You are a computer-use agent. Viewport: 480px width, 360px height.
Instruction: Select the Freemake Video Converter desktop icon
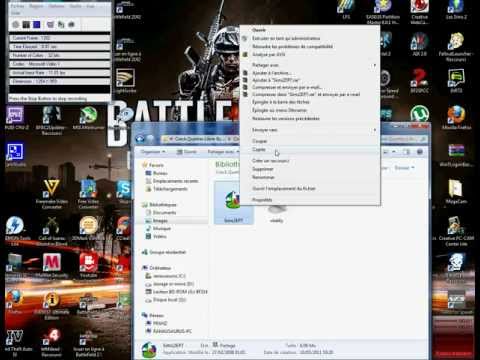(52, 194)
